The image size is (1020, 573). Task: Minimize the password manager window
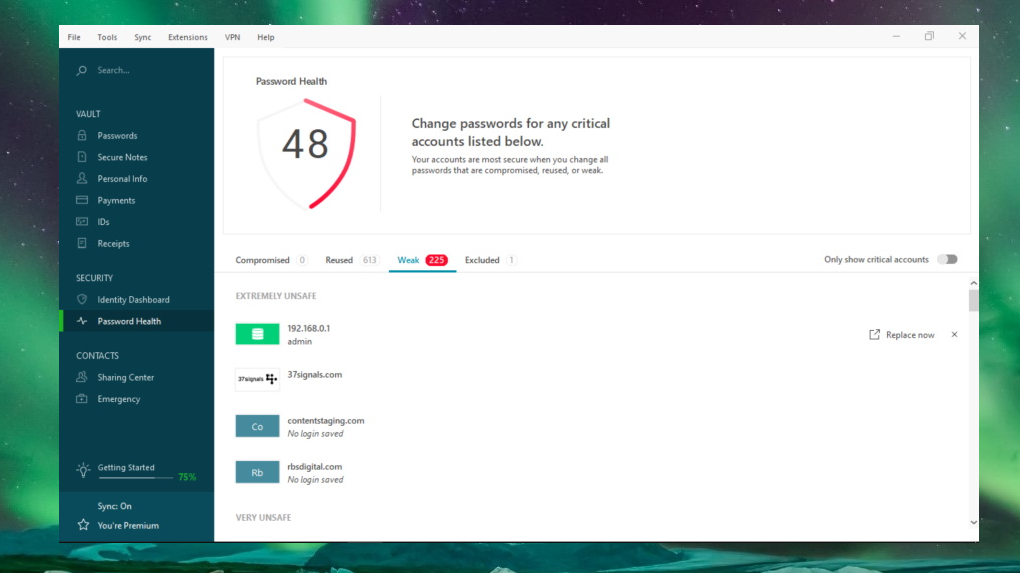coord(896,36)
